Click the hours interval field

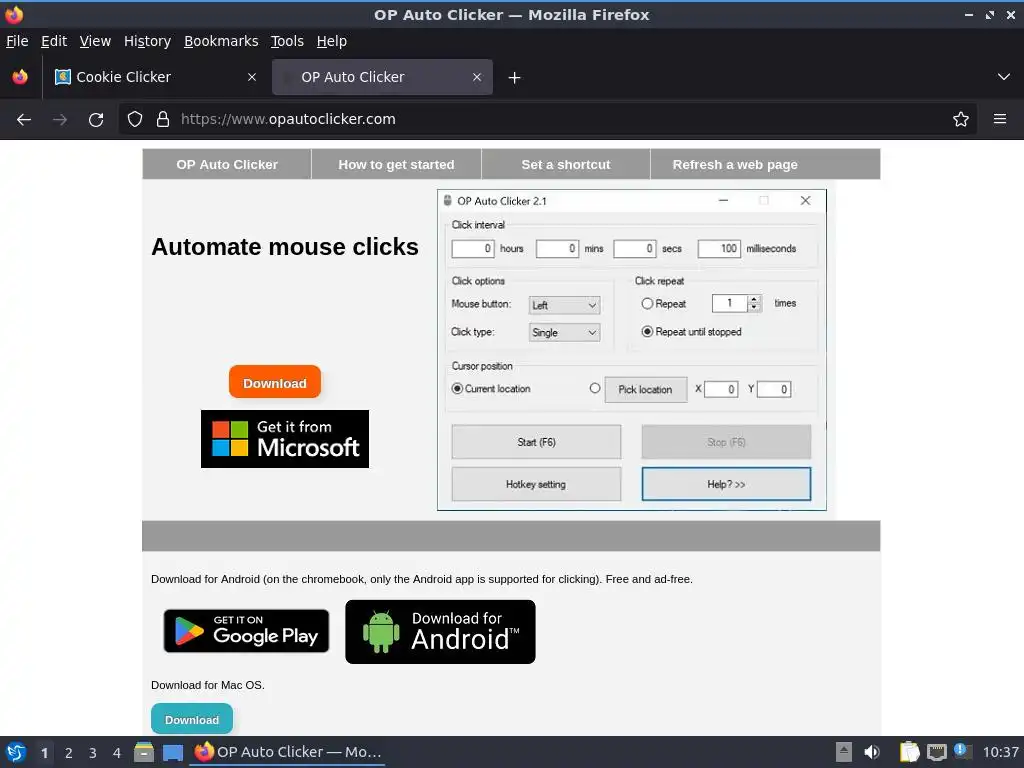point(473,249)
